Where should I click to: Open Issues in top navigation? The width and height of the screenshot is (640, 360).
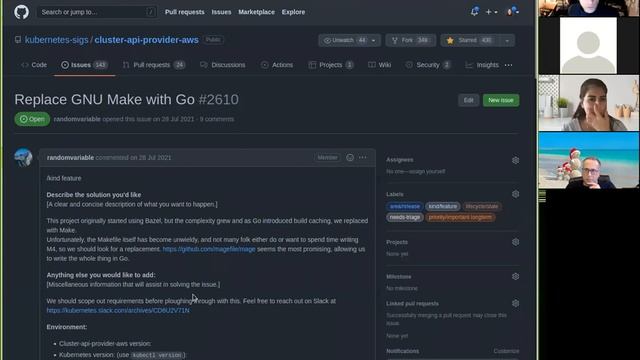click(x=221, y=12)
